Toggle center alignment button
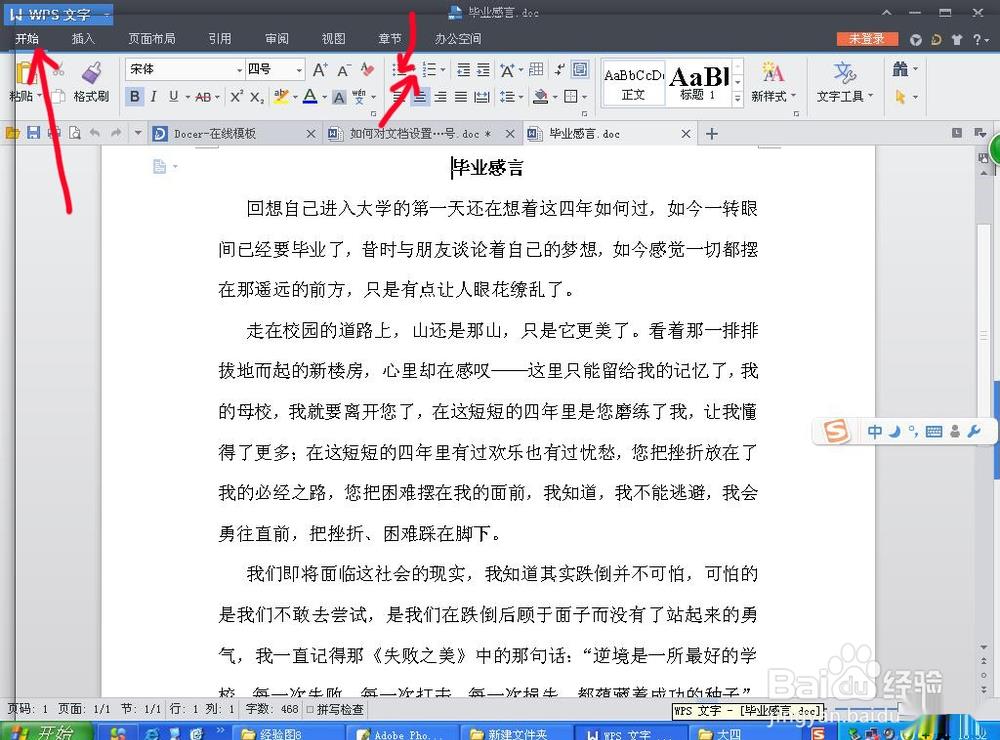Screen dimensions: 1000x740 420,97
